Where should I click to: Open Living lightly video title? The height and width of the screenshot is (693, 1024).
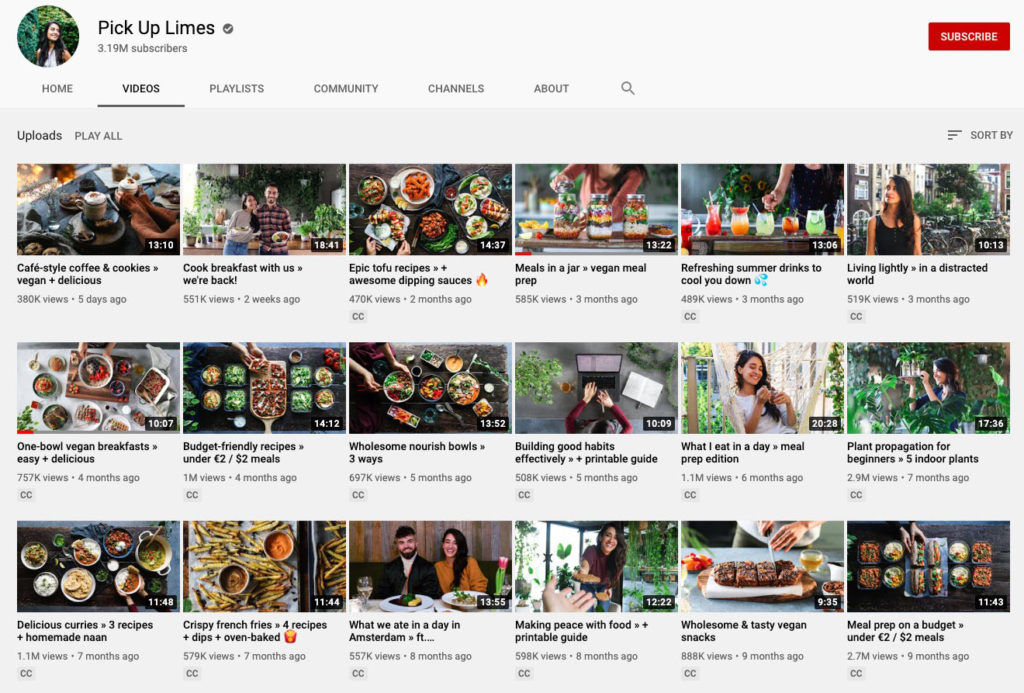917,274
